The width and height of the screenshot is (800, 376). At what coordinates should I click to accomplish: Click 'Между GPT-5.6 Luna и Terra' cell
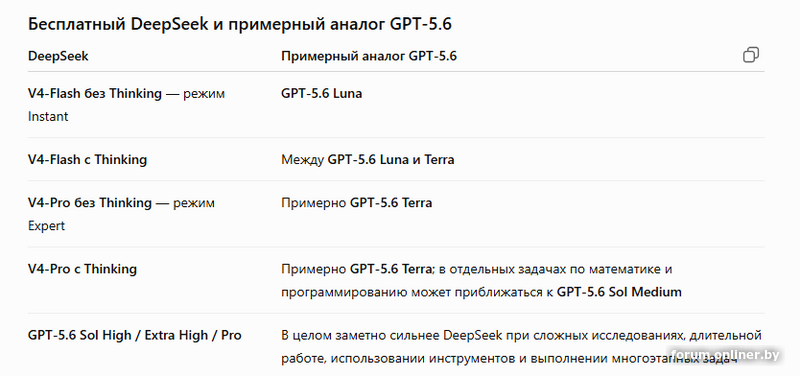[x=367, y=160]
